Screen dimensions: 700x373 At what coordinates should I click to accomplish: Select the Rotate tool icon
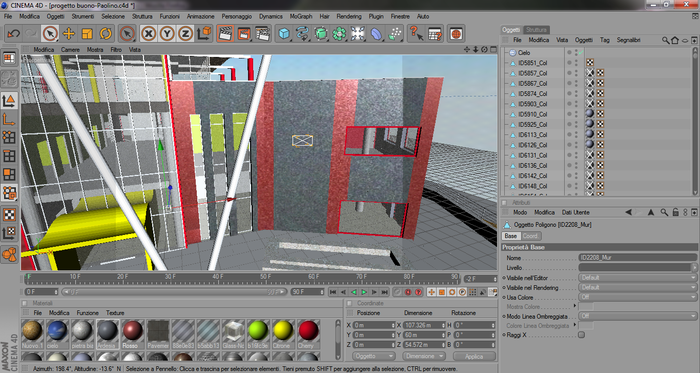[x=106, y=33]
